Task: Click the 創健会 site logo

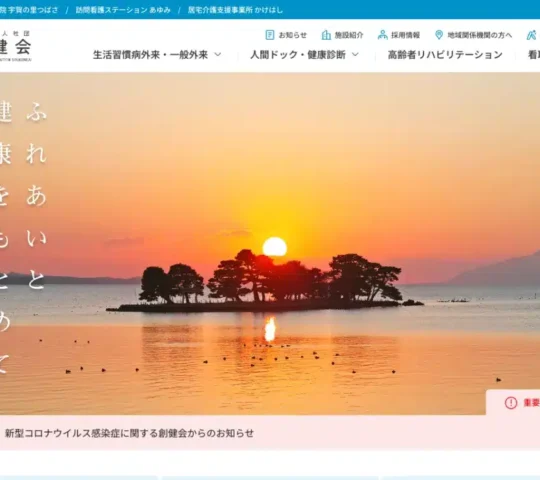Action: pos(15,46)
